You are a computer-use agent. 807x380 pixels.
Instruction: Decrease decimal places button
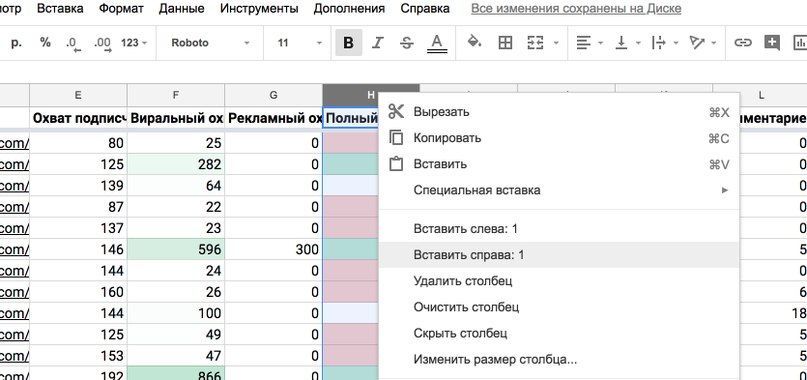[x=74, y=43]
